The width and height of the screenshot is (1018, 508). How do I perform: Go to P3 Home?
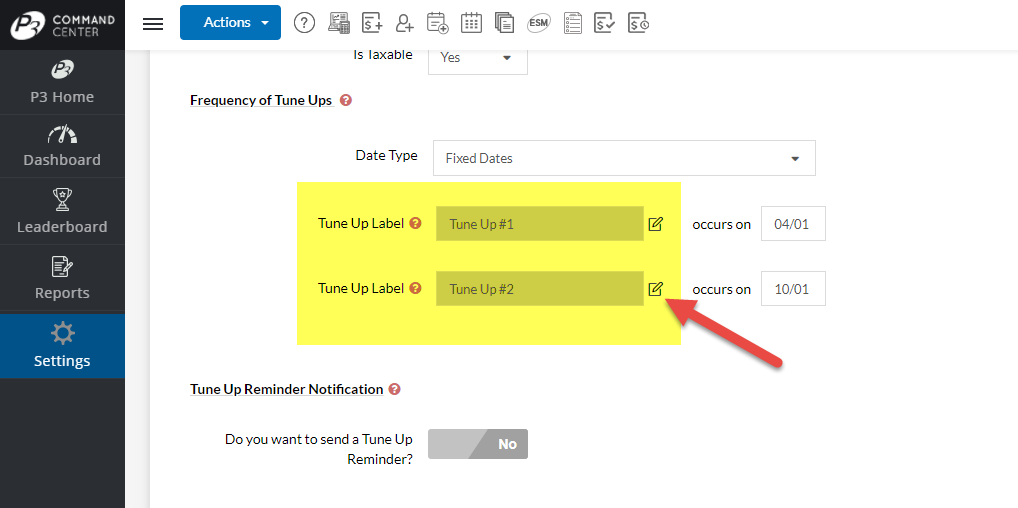pos(62,83)
